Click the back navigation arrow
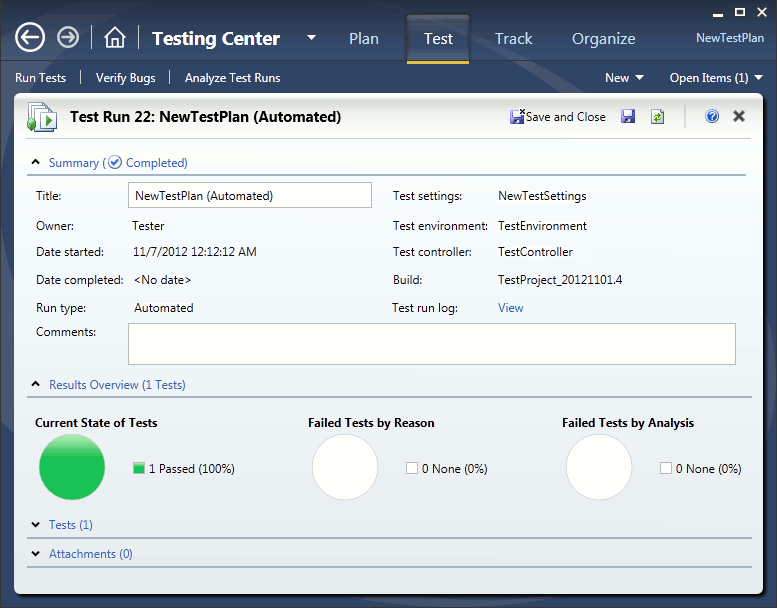 click(x=30, y=38)
